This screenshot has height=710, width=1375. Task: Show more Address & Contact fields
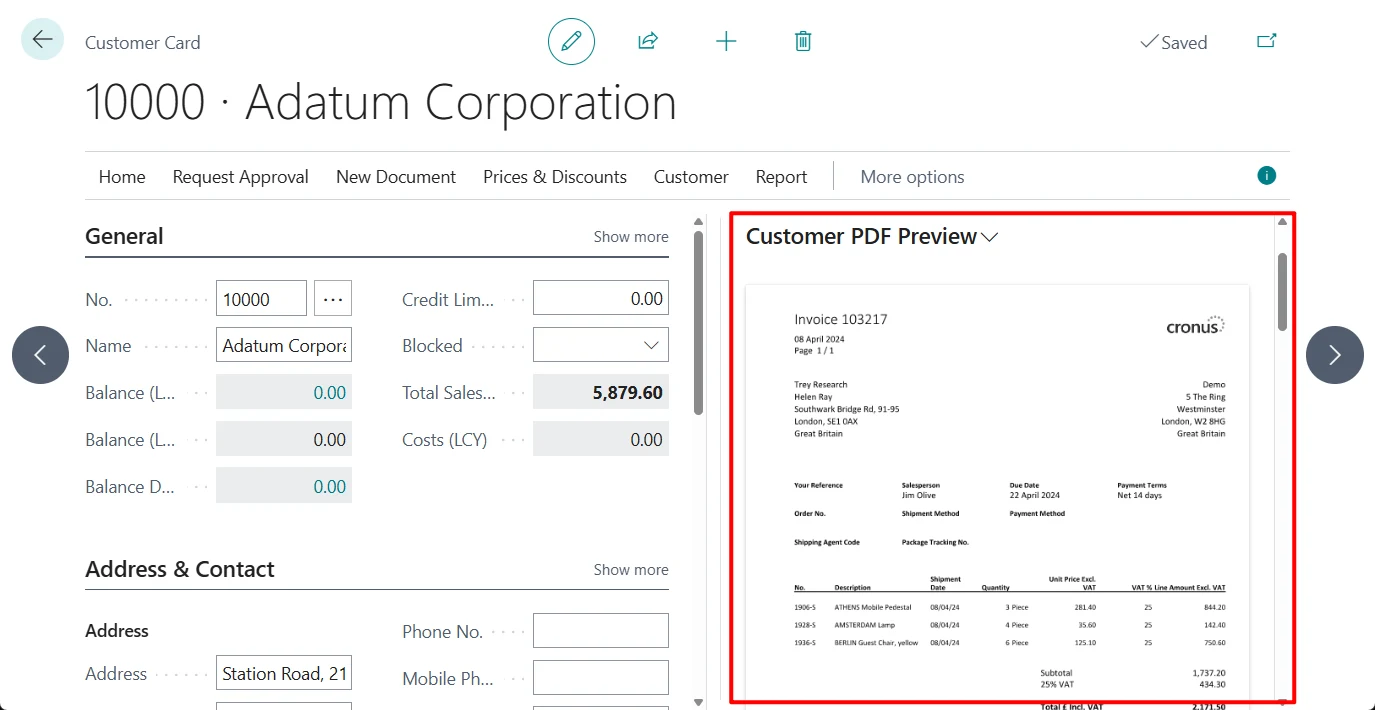pyautogui.click(x=631, y=570)
